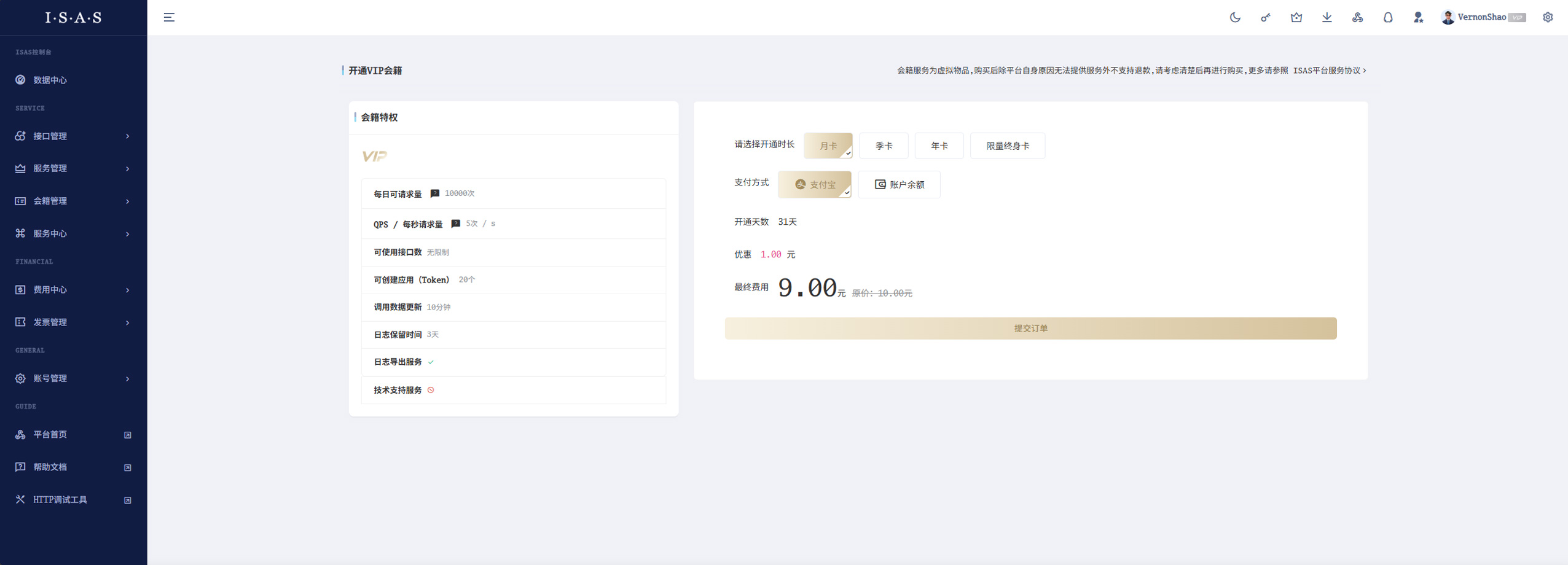Select the 季卡 duration option
This screenshot has width=1568, height=565.
[x=883, y=146]
